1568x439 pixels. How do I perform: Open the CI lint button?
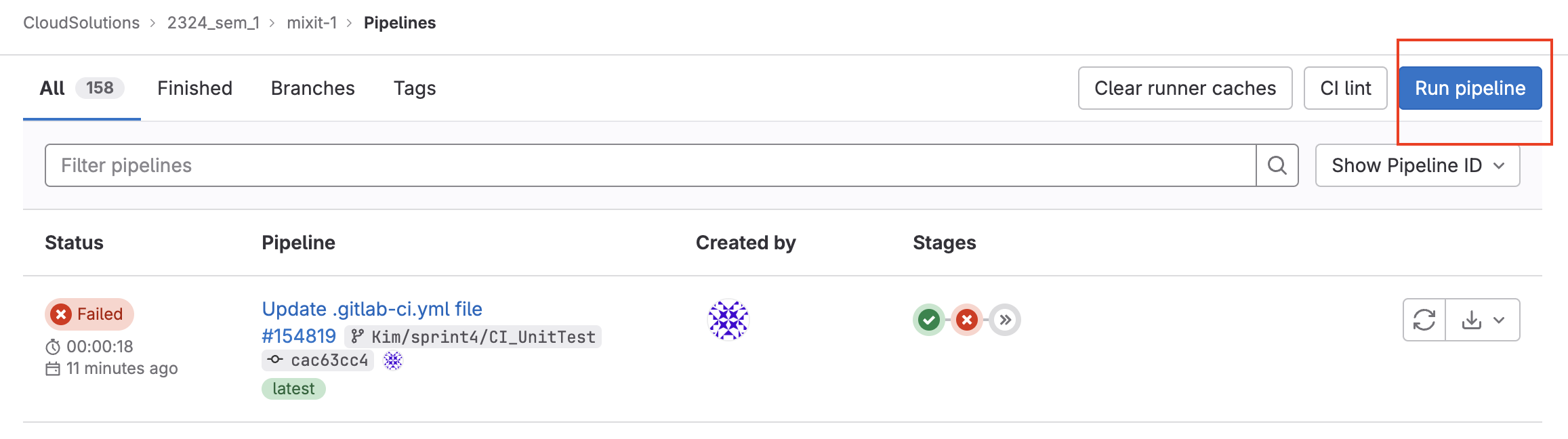(1345, 88)
